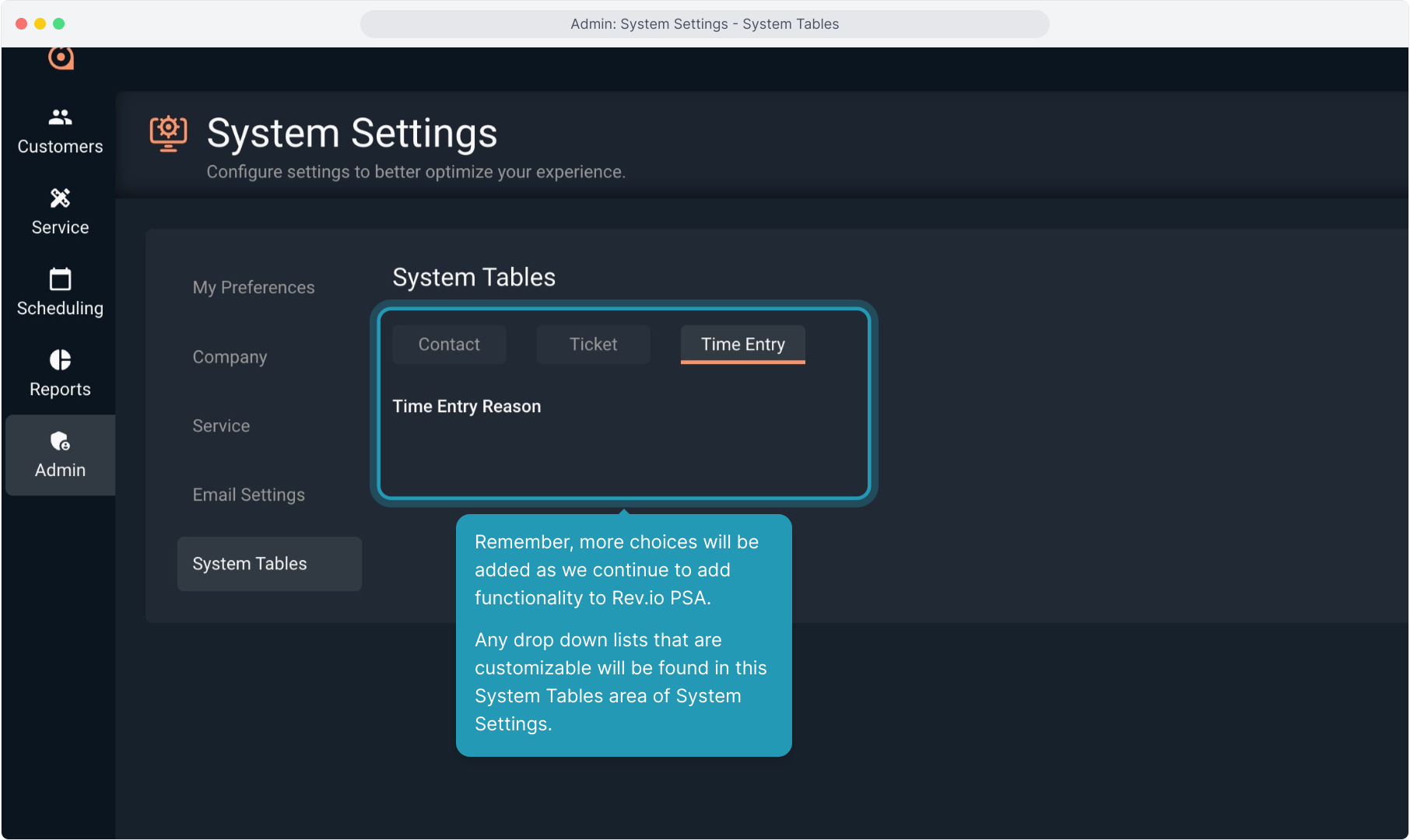
Task: Click the green maximize window button
Action: tap(59, 24)
